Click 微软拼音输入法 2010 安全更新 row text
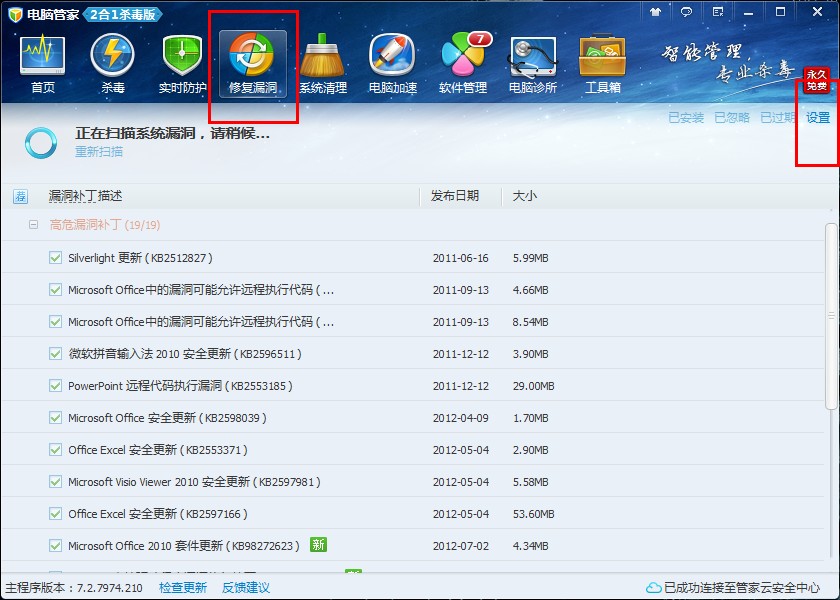Viewport: 840px width, 600px height. point(185,354)
